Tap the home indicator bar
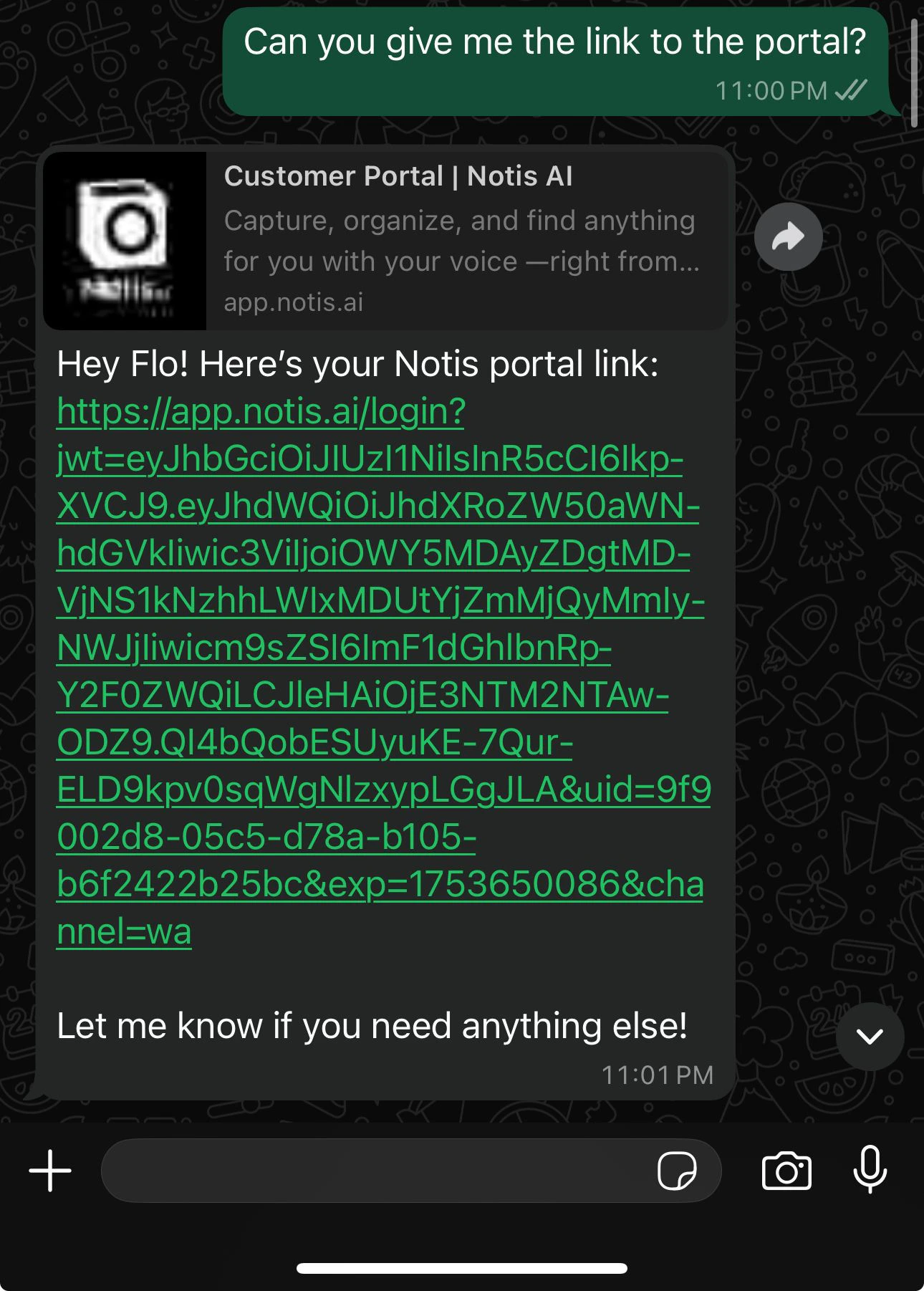The width and height of the screenshot is (924, 1291). 462,1266
